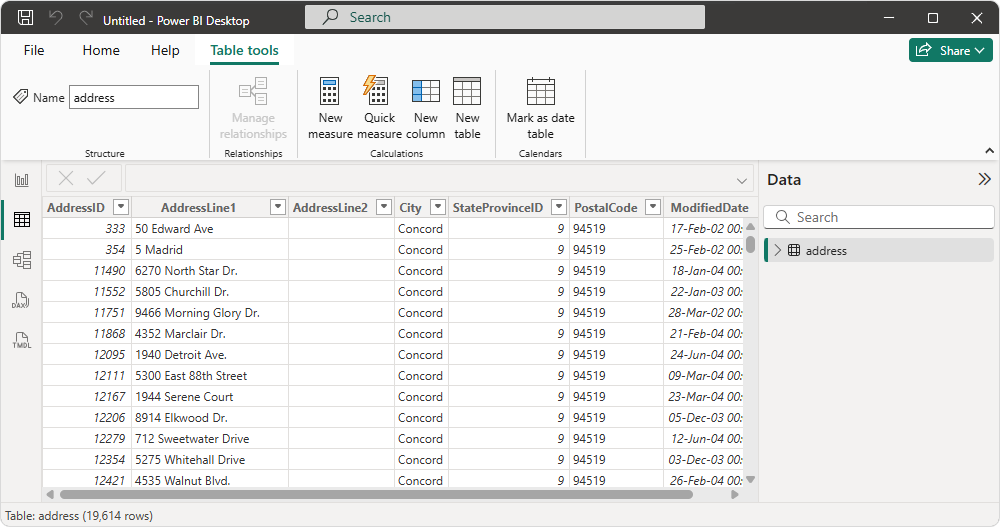Image resolution: width=1000 pixels, height=527 pixels.
Task: Open City column filter dropdown
Action: (x=438, y=207)
